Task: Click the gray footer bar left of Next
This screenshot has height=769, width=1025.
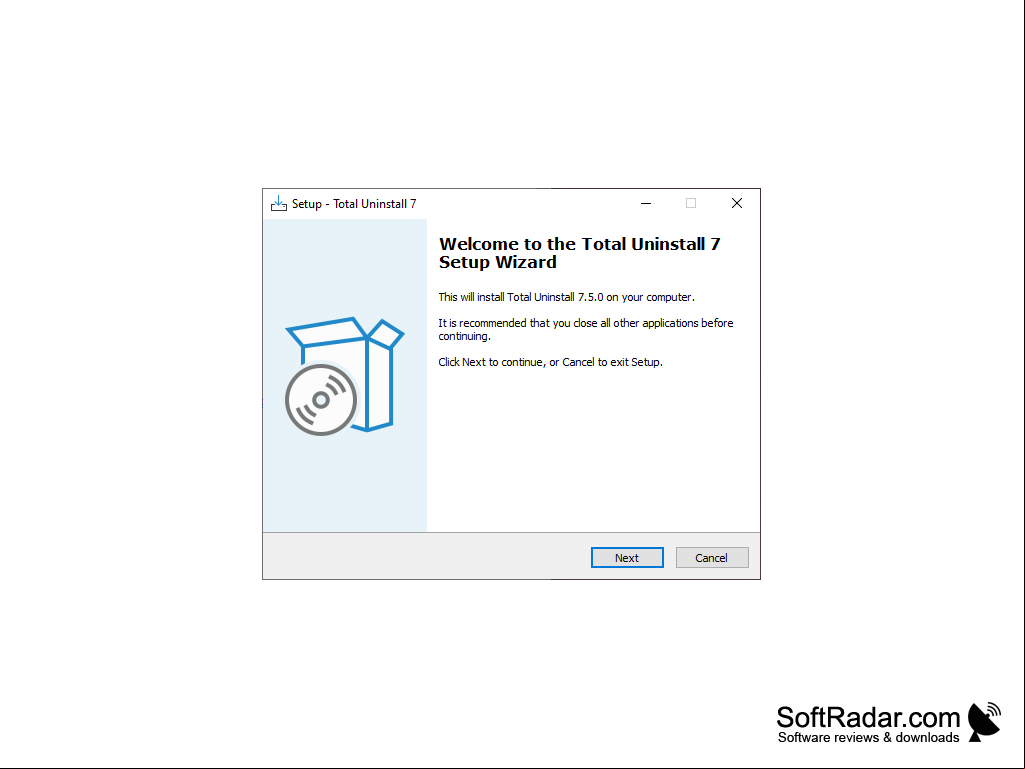Action: tap(425, 556)
